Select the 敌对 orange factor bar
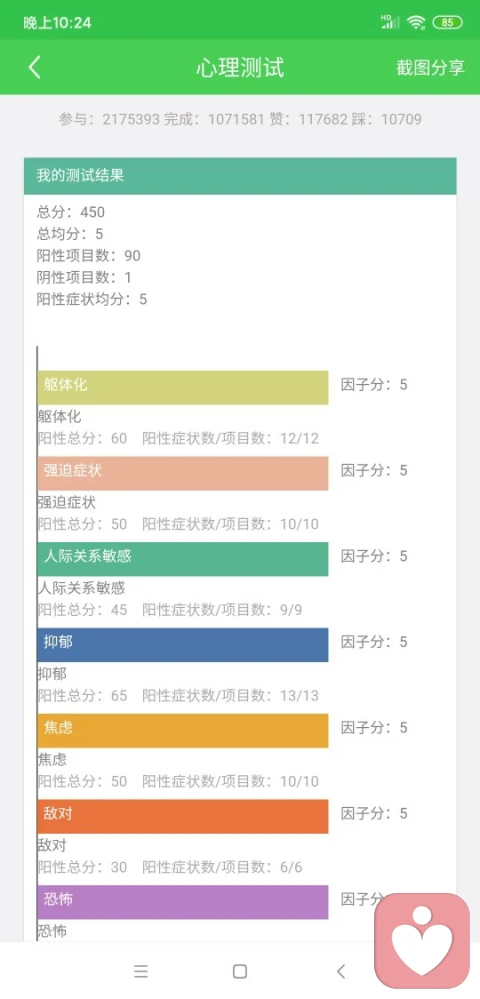Viewport: 480px width, 999px height. [x=183, y=816]
